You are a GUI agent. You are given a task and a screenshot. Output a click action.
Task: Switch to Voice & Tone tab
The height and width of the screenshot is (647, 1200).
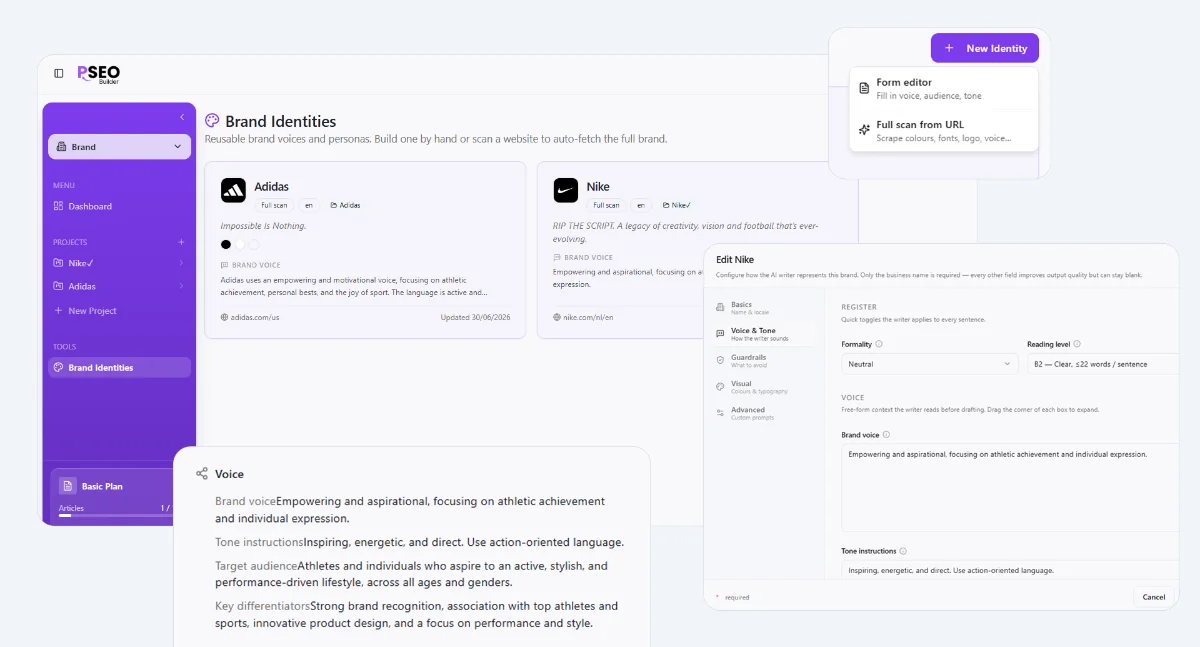click(765, 334)
